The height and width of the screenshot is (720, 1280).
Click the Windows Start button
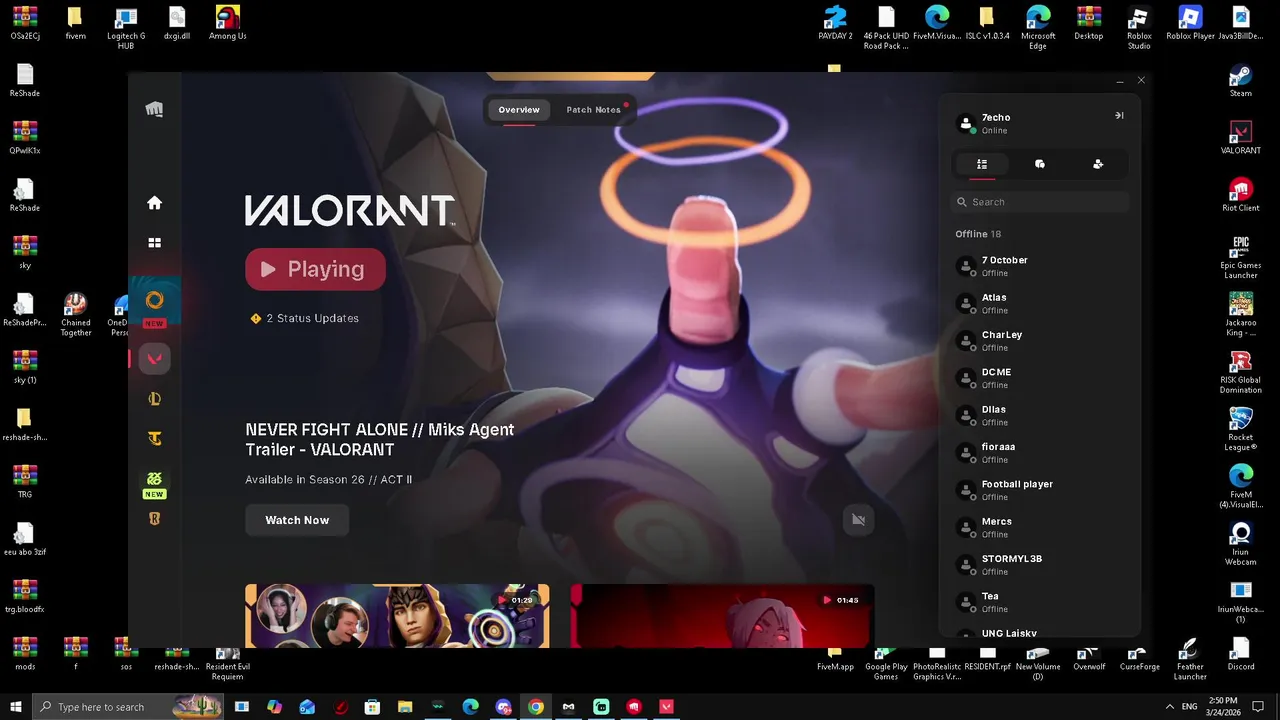coord(16,707)
